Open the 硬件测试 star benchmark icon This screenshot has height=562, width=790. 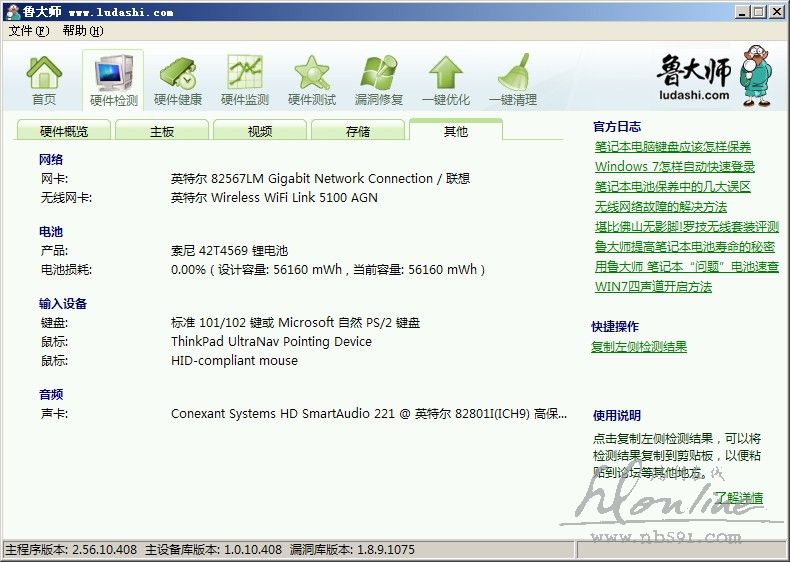coord(312,81)
